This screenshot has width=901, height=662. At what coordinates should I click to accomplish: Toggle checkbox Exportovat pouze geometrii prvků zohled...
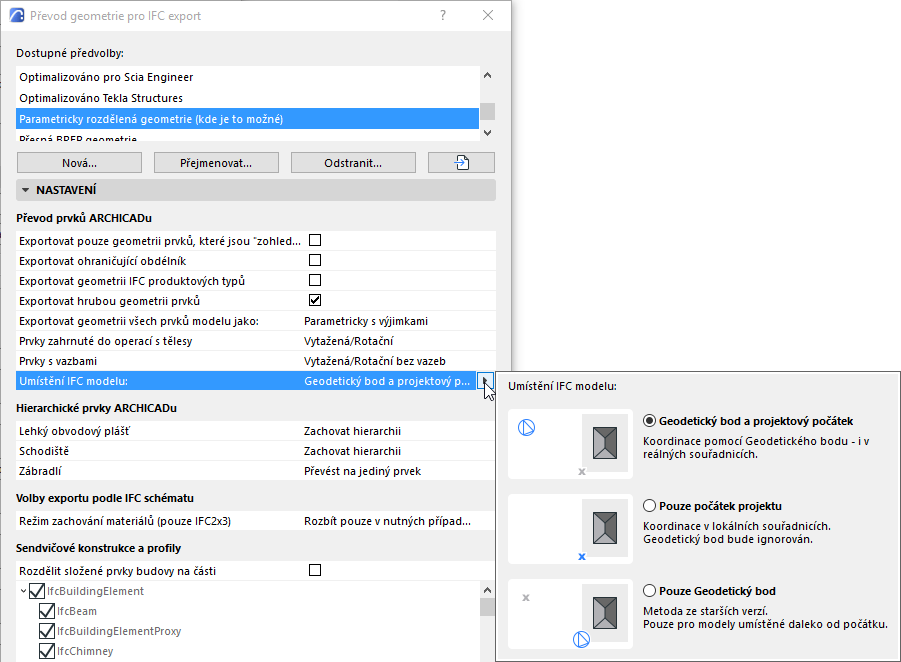[x=315, y=240]
